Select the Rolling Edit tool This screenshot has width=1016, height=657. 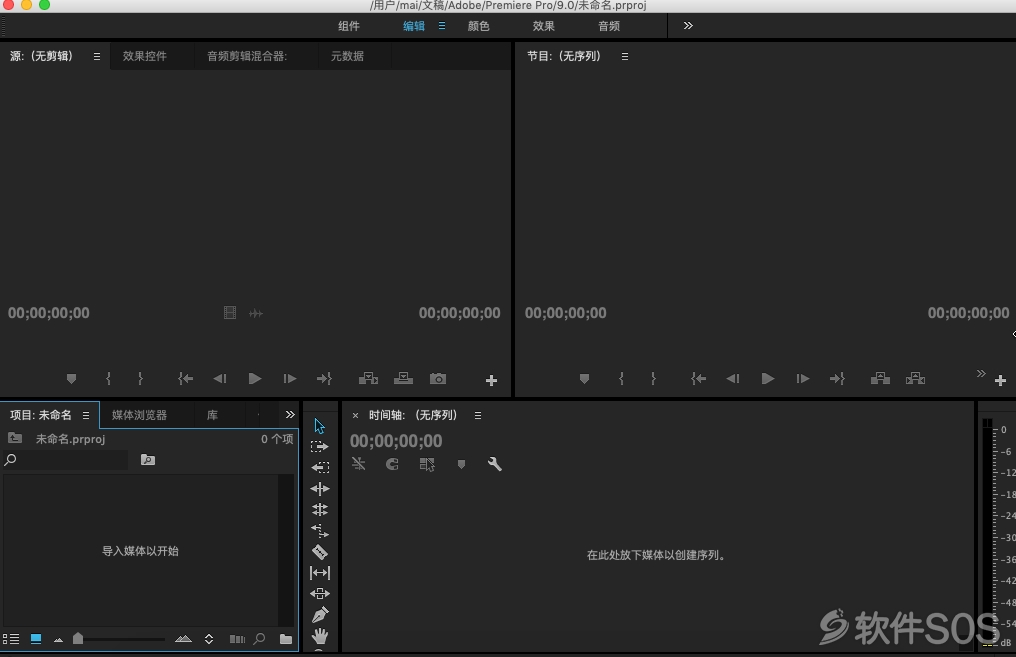point(319,510)
